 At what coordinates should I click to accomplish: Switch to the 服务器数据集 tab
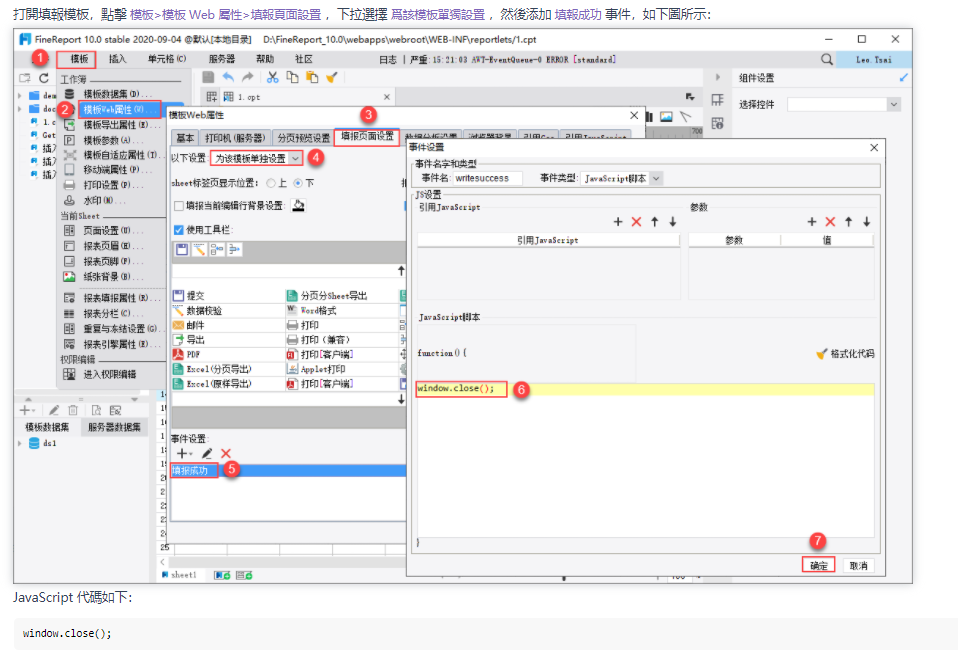114,427
